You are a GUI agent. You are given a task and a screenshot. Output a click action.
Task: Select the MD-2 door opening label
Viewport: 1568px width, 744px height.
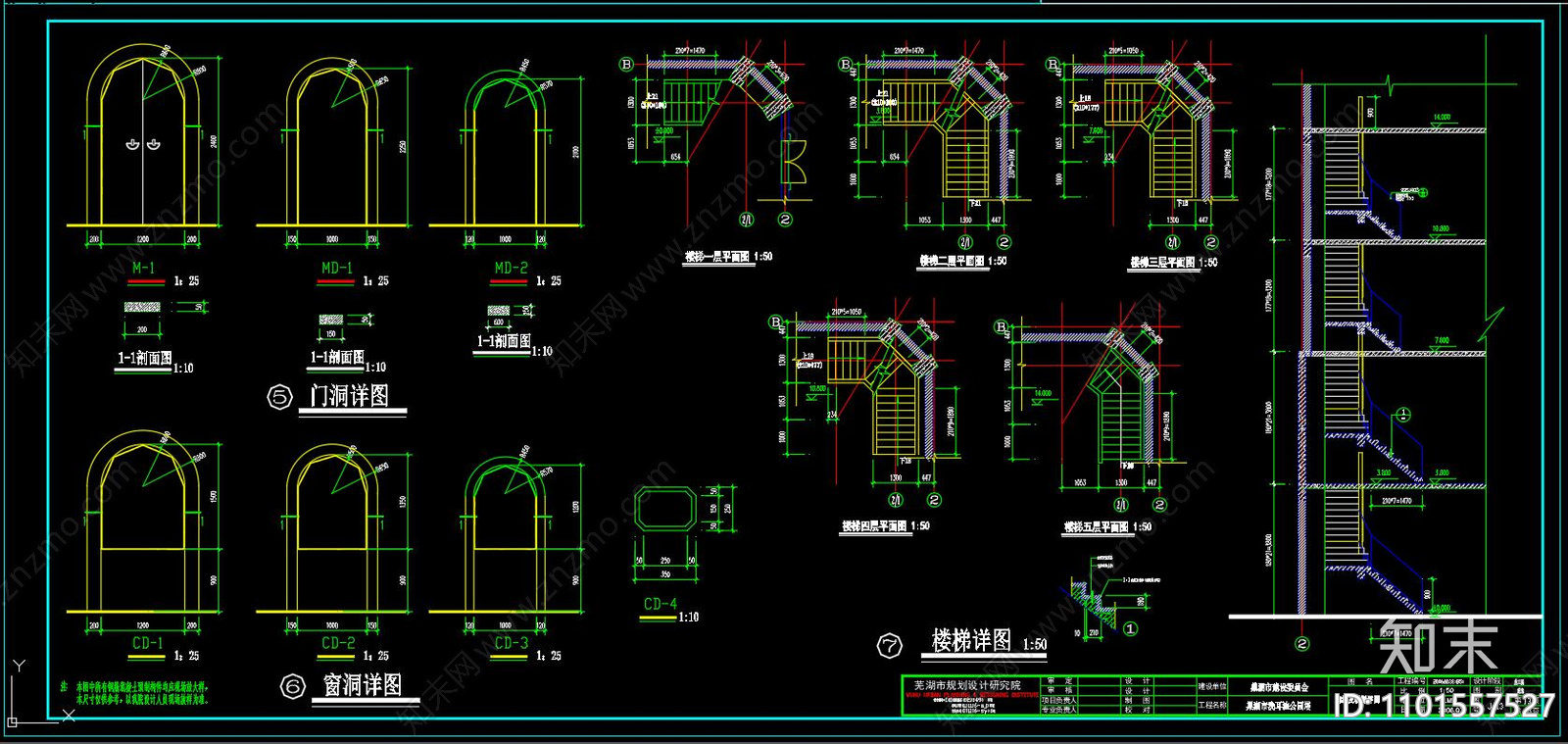tap(511, 268)
